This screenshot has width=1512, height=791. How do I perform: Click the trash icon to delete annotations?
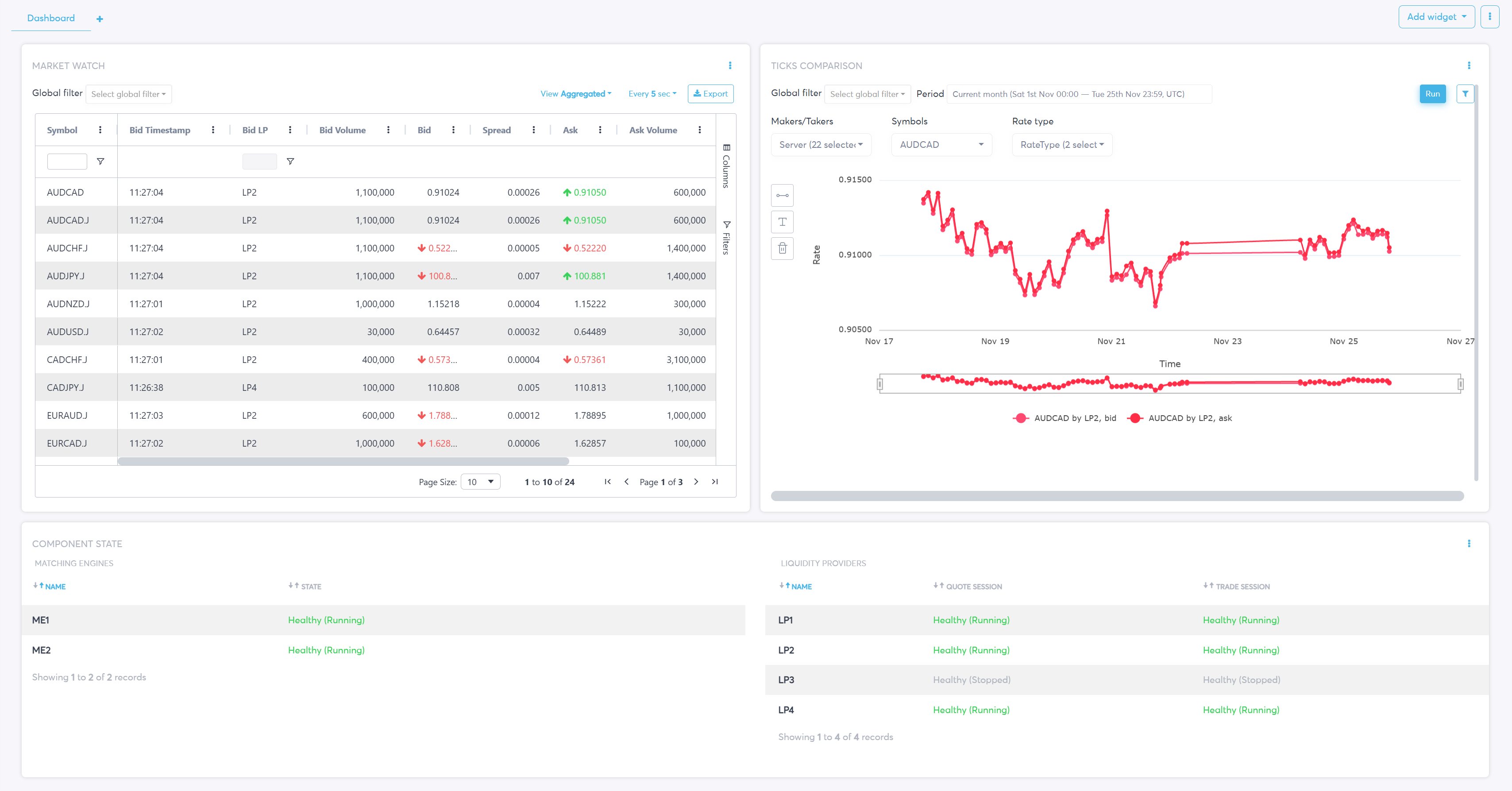tap(782, 248)
